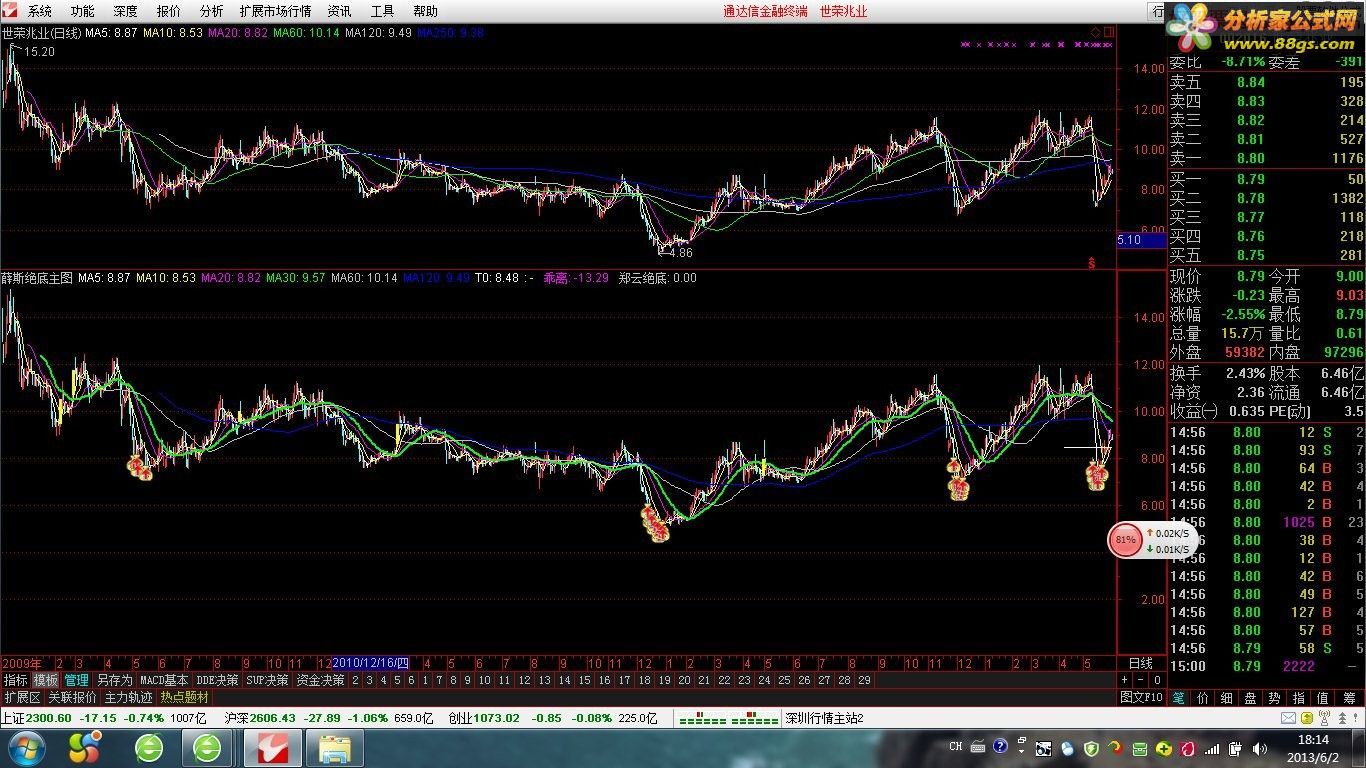
Task: Open the colorful-petals app in taskbar
Action: click(84, 748)
